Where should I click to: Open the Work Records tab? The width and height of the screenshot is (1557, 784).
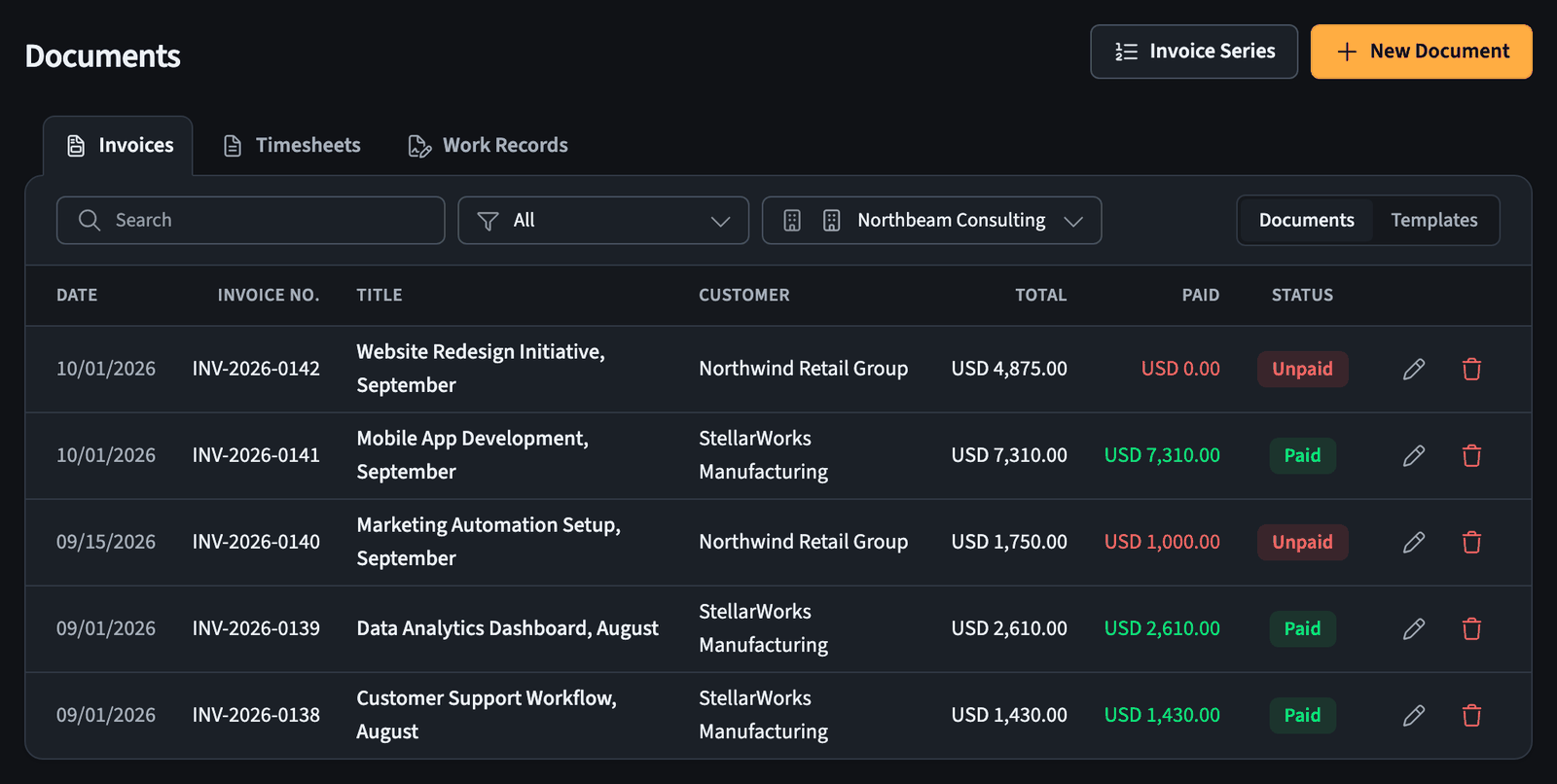pos(488,146)
